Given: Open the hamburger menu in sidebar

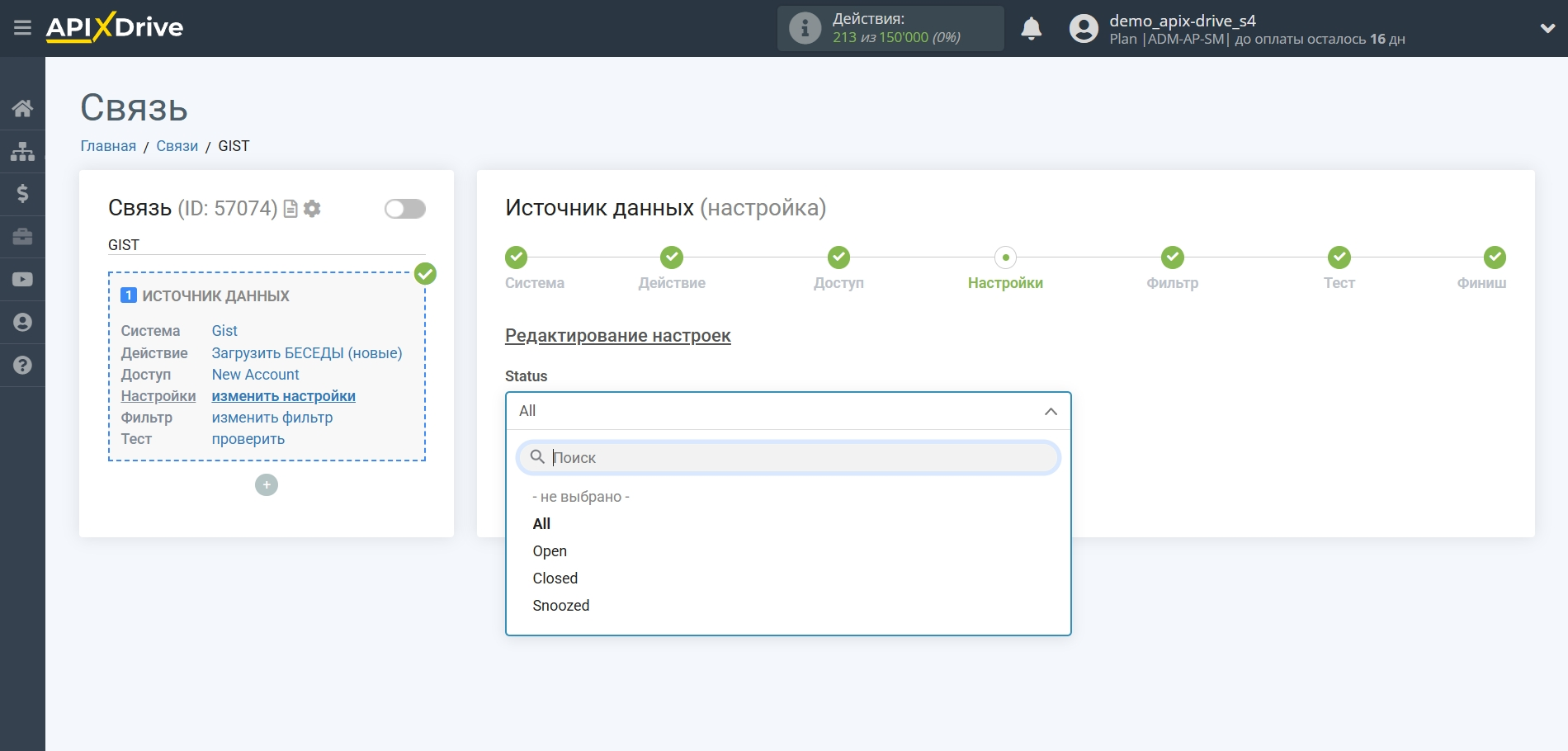Looking at the screenshot, I should [22, 27].
